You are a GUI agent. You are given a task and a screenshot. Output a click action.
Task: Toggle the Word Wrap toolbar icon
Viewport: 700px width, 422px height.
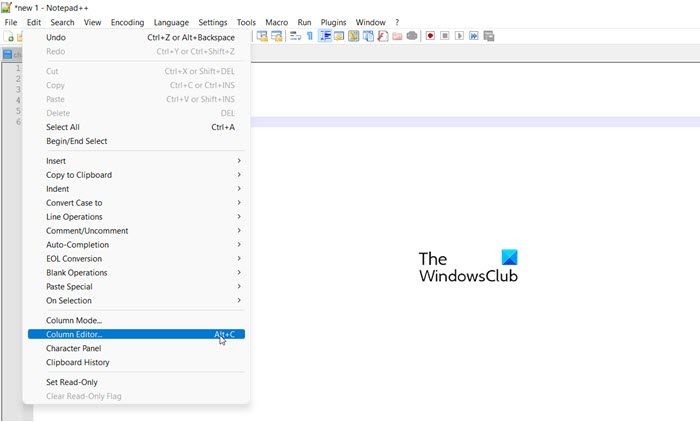point(295,36)
